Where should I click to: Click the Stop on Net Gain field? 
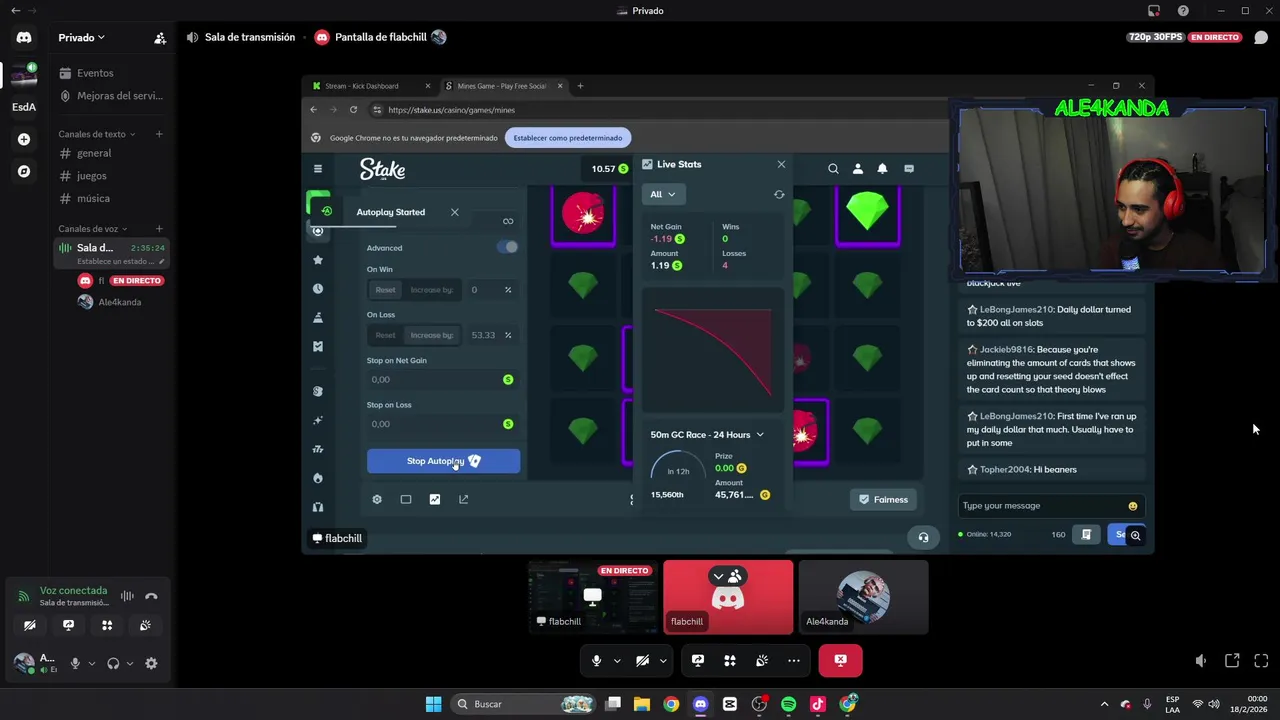(443, 380)
